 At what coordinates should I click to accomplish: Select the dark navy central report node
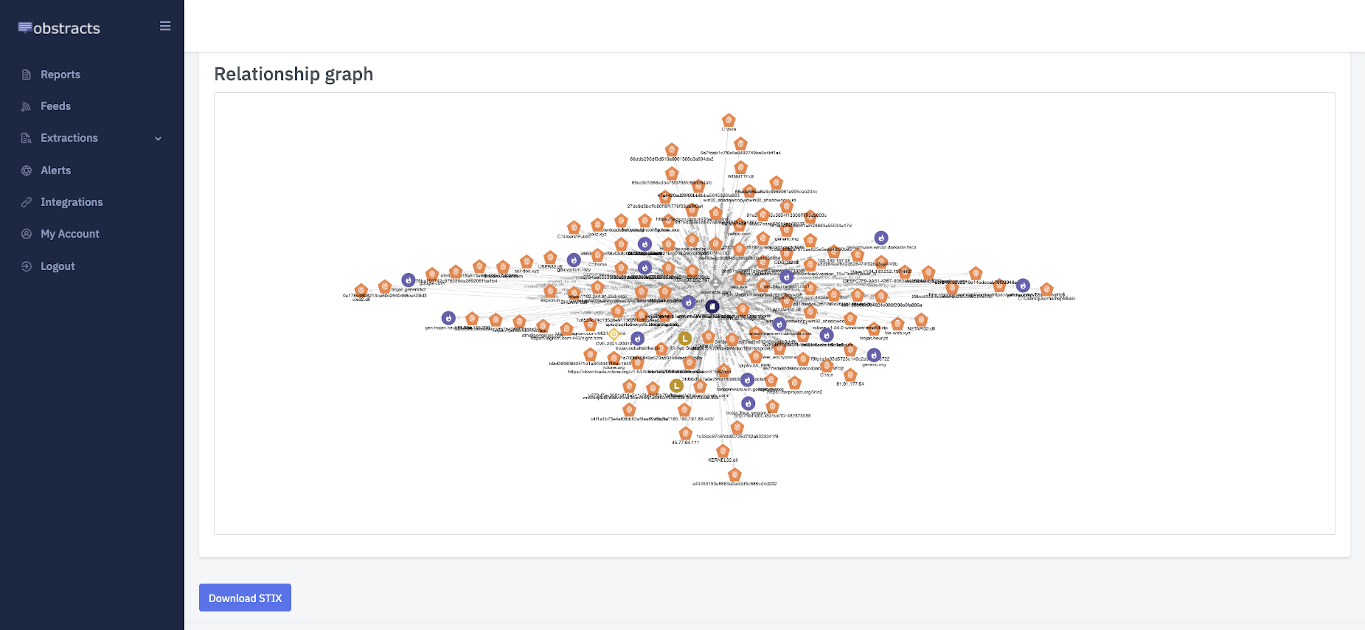point(712,306)
